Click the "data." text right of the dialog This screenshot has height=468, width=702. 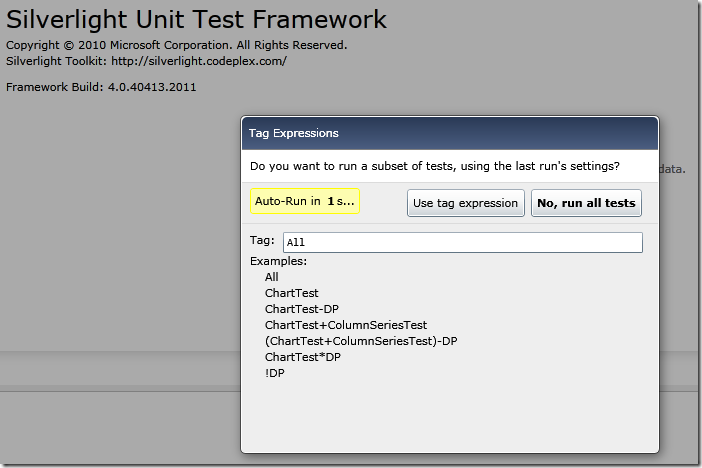click(x=673, y=169)
